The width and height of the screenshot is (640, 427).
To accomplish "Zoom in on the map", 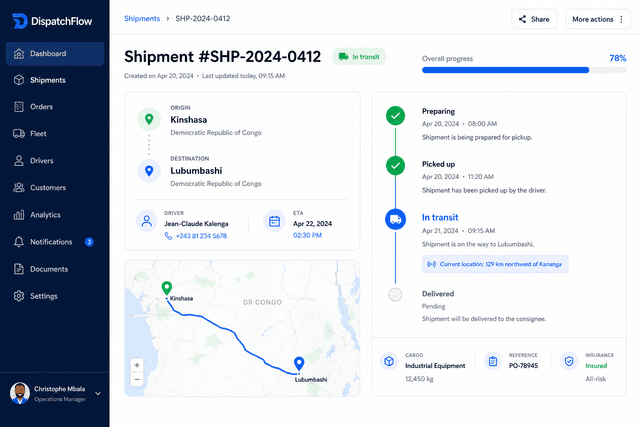I will coord(137,365).
